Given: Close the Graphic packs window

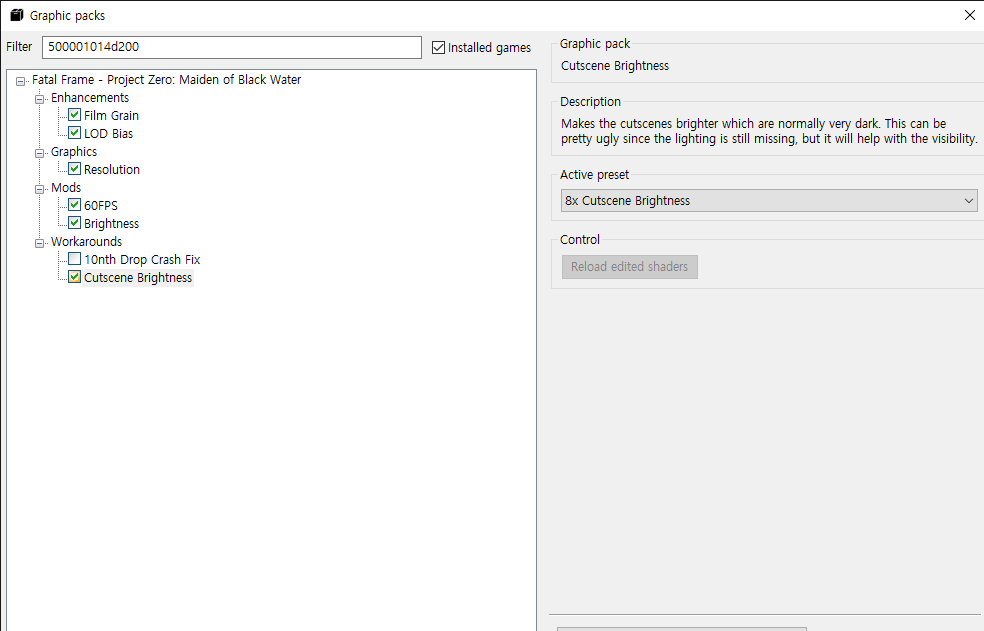Looking at the screenshot, I should pyautogui.click(x=970, y=15).
